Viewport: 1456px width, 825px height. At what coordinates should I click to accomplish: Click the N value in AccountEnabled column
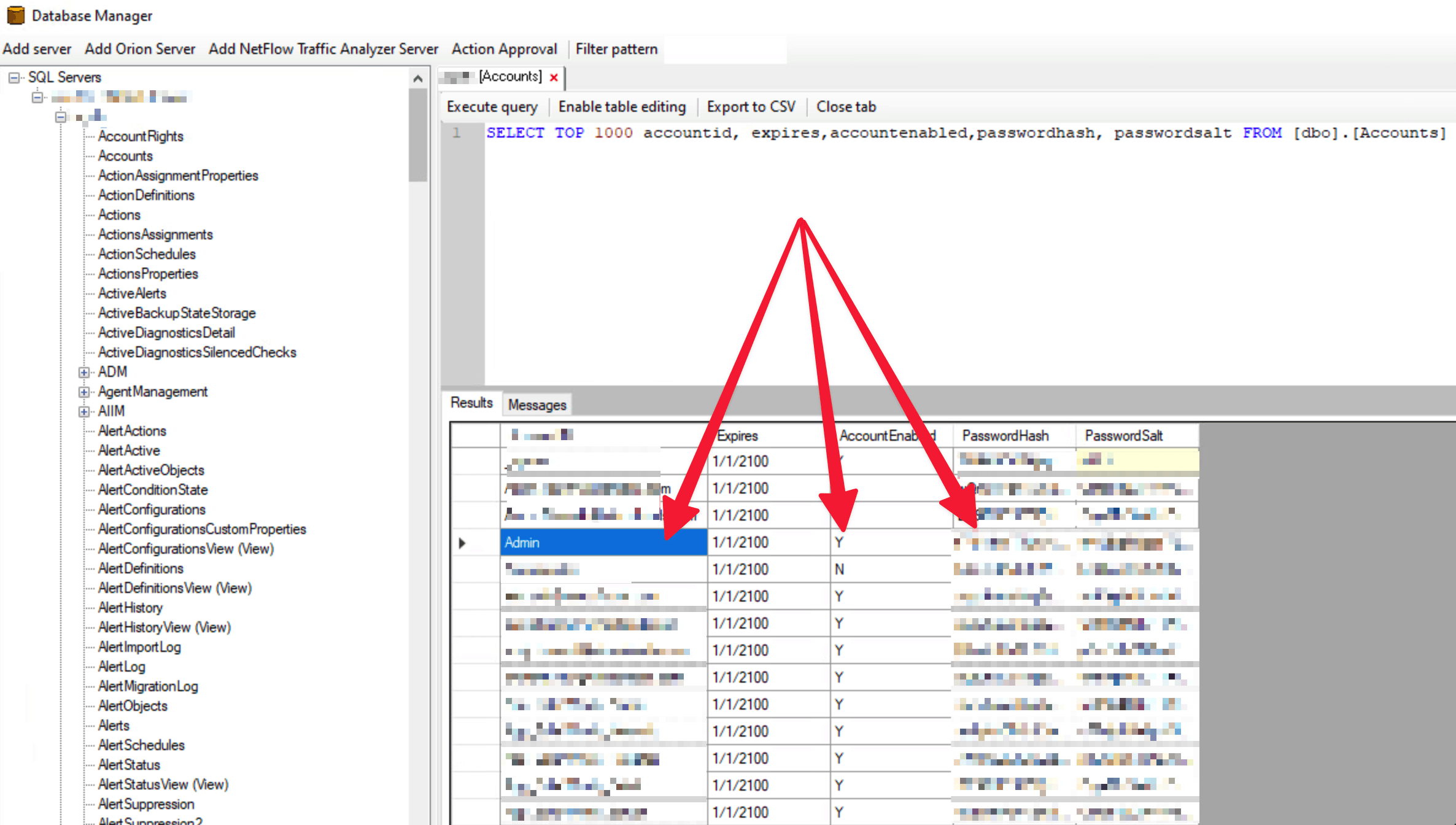tap(839, 570)
